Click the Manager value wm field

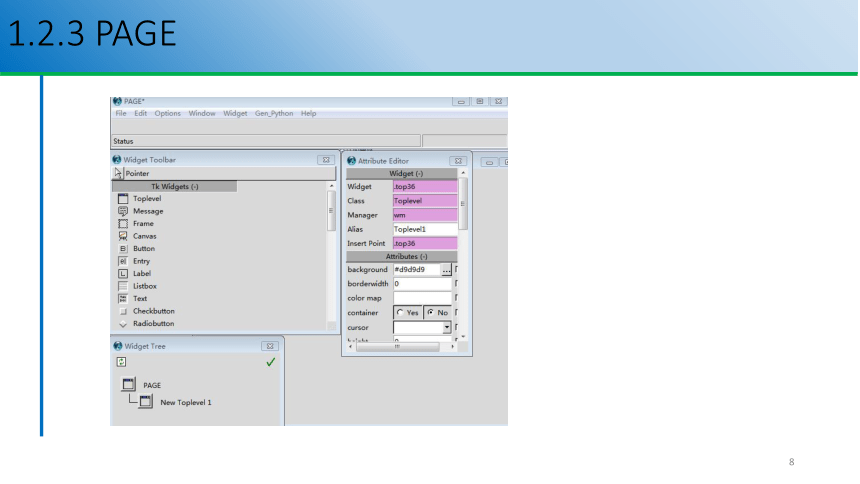tap(425, 215)
